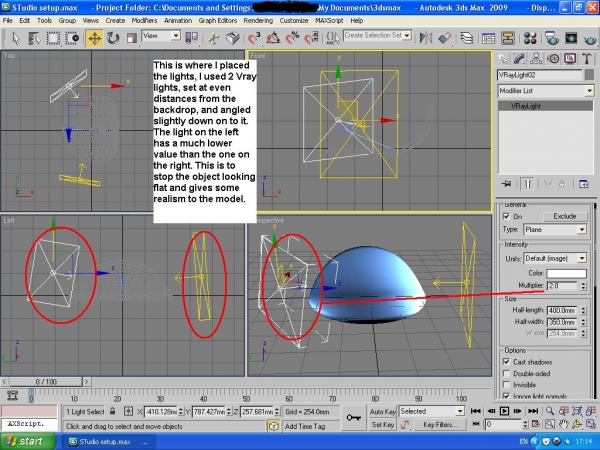Image resolution: width=600 pixels, height=450 pixels.
Task: Open the Hierarchy command panel
Action: point(536,59)
